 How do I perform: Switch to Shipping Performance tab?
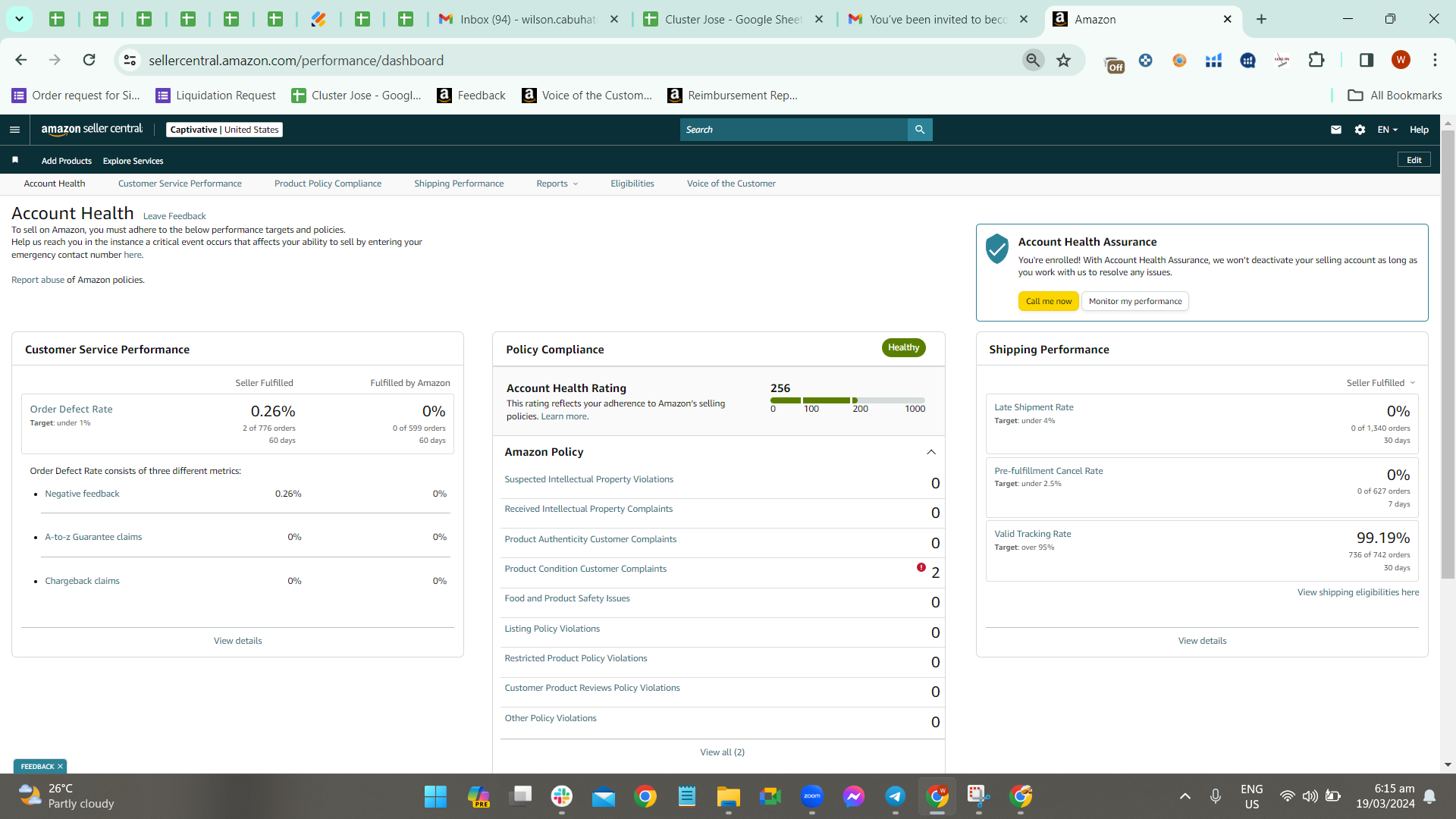(459, 184)
